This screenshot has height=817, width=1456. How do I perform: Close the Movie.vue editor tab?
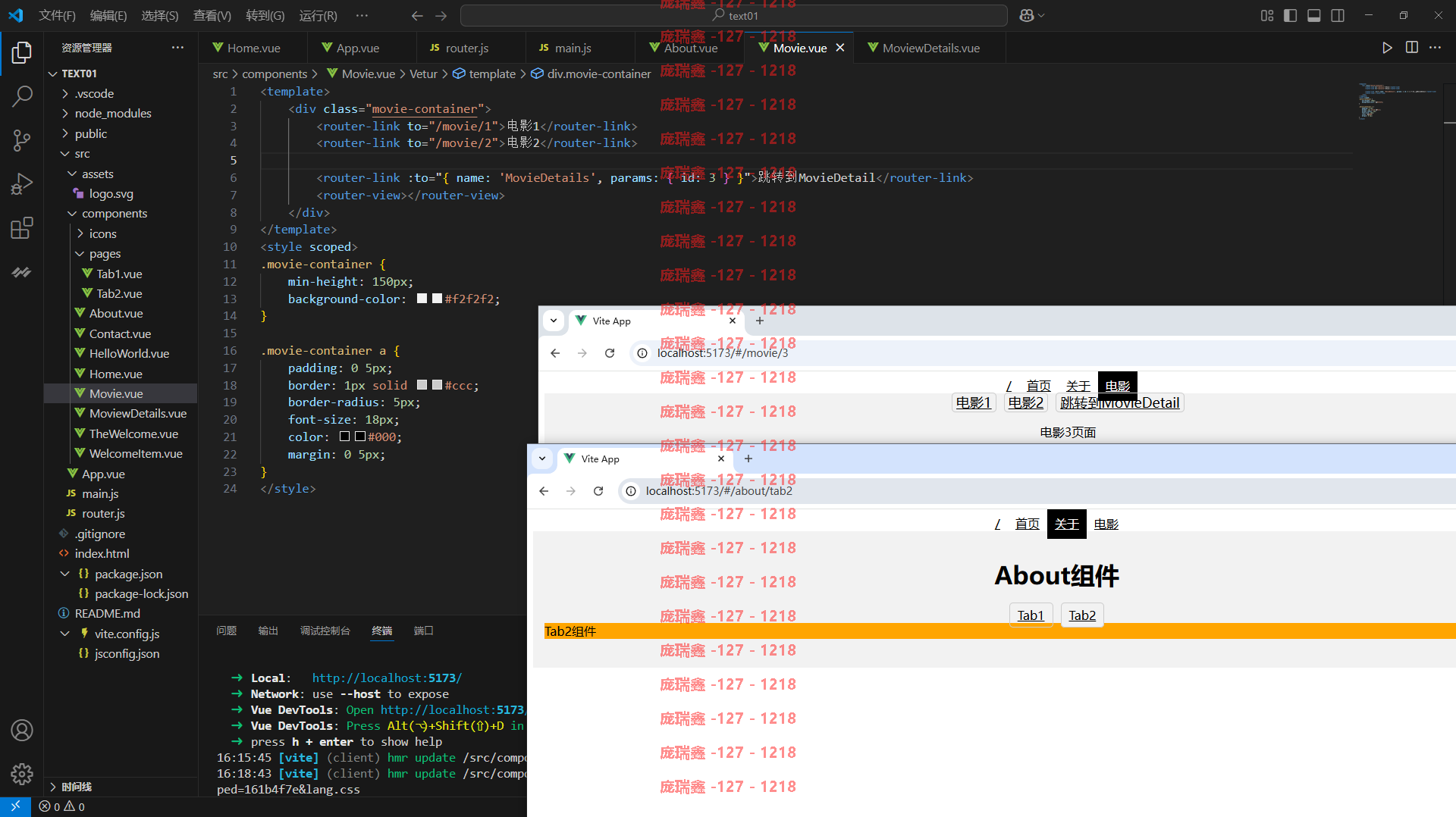point(839,48)
